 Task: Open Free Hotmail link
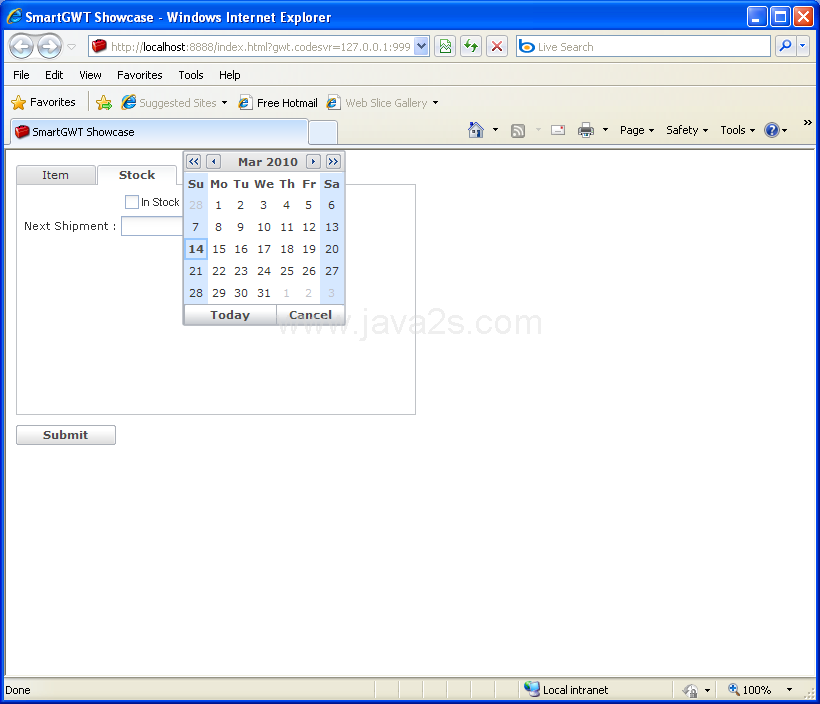(278, 103)
